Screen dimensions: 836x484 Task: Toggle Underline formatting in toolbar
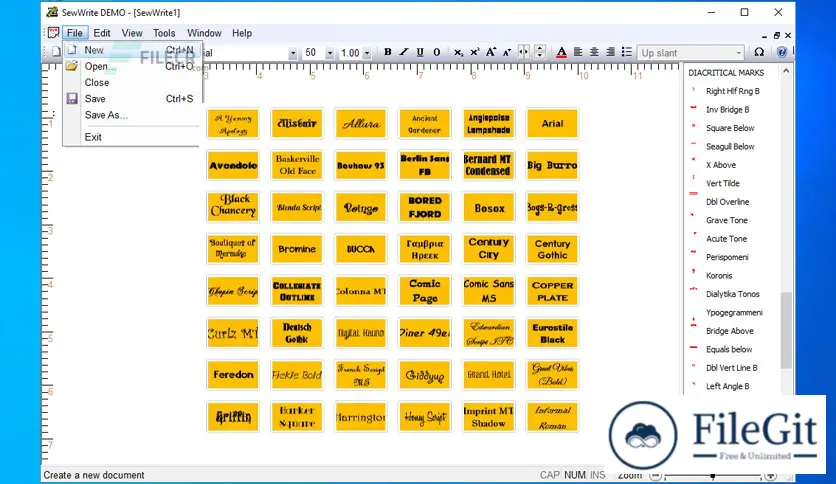pos(420,52)
